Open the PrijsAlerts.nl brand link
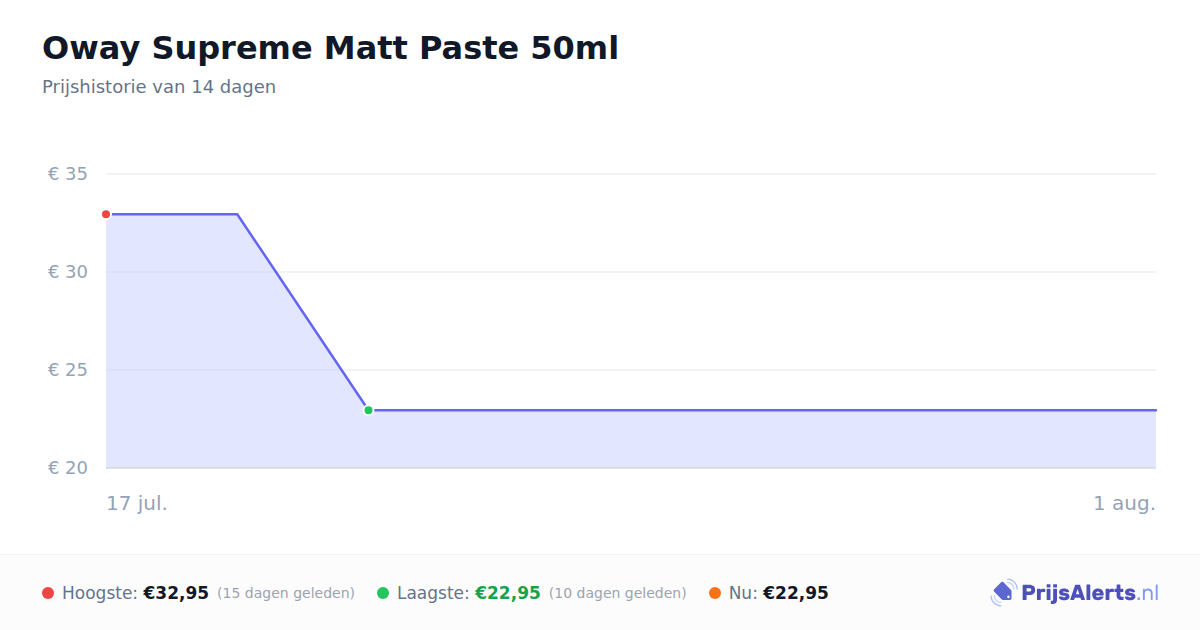The height and width of the screenshot is (630, 1200). pos(1074,593)
